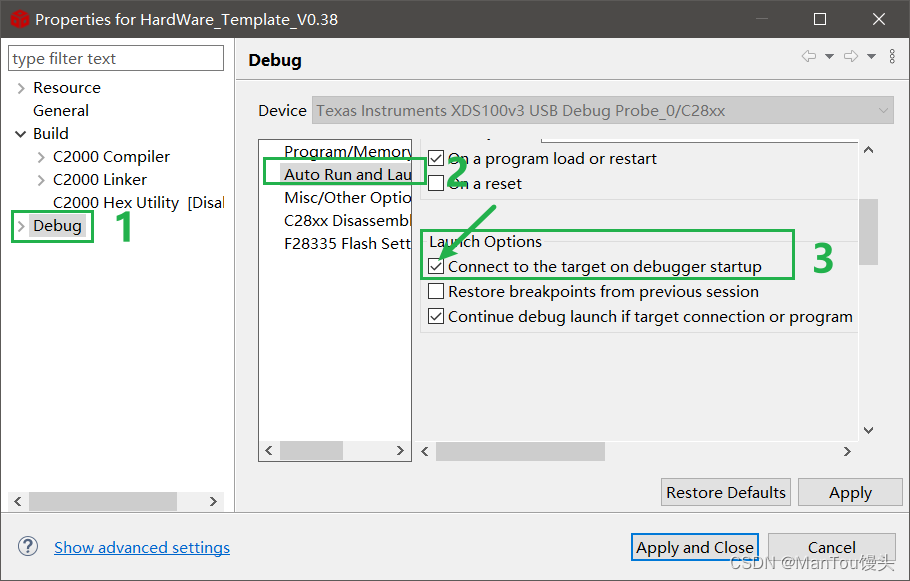Click the back navigation arrow icon
Viewport: 910px width, 581px height.
point(809,57)
